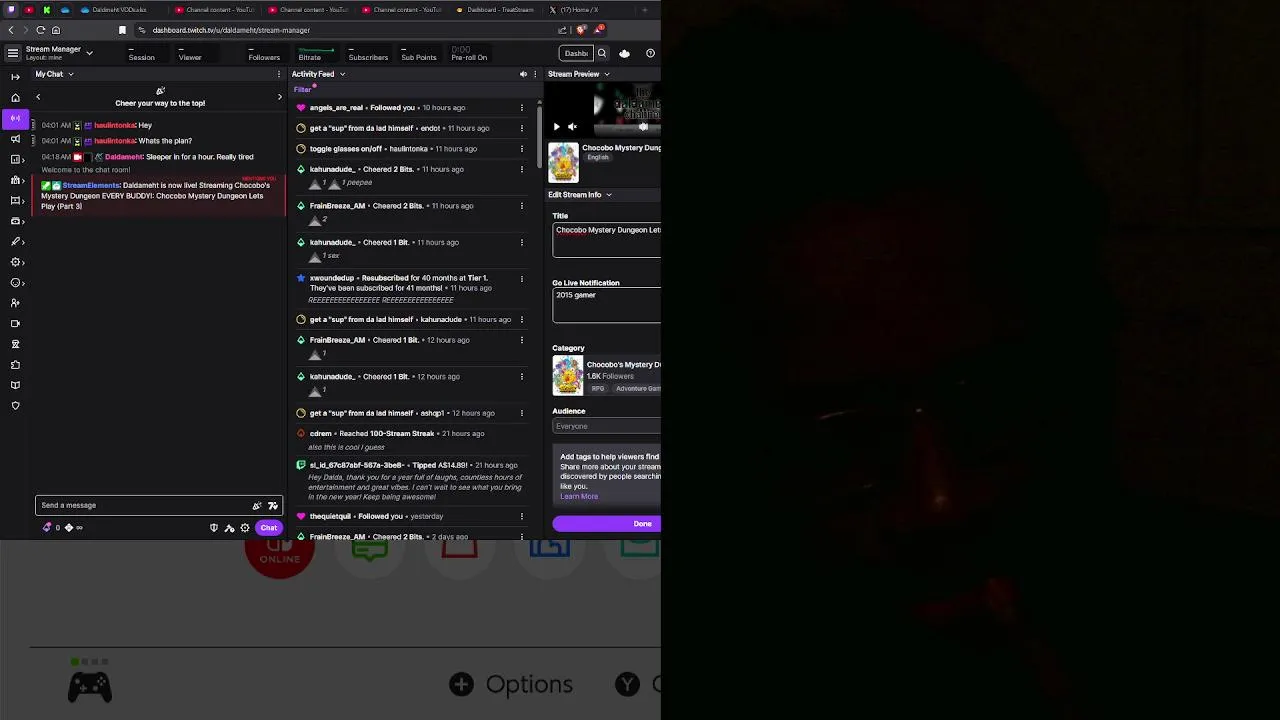Open the Analytics sidebar icon
Image resolution: width=1280 pixels, height=720 pixels.
pos(15,160)
